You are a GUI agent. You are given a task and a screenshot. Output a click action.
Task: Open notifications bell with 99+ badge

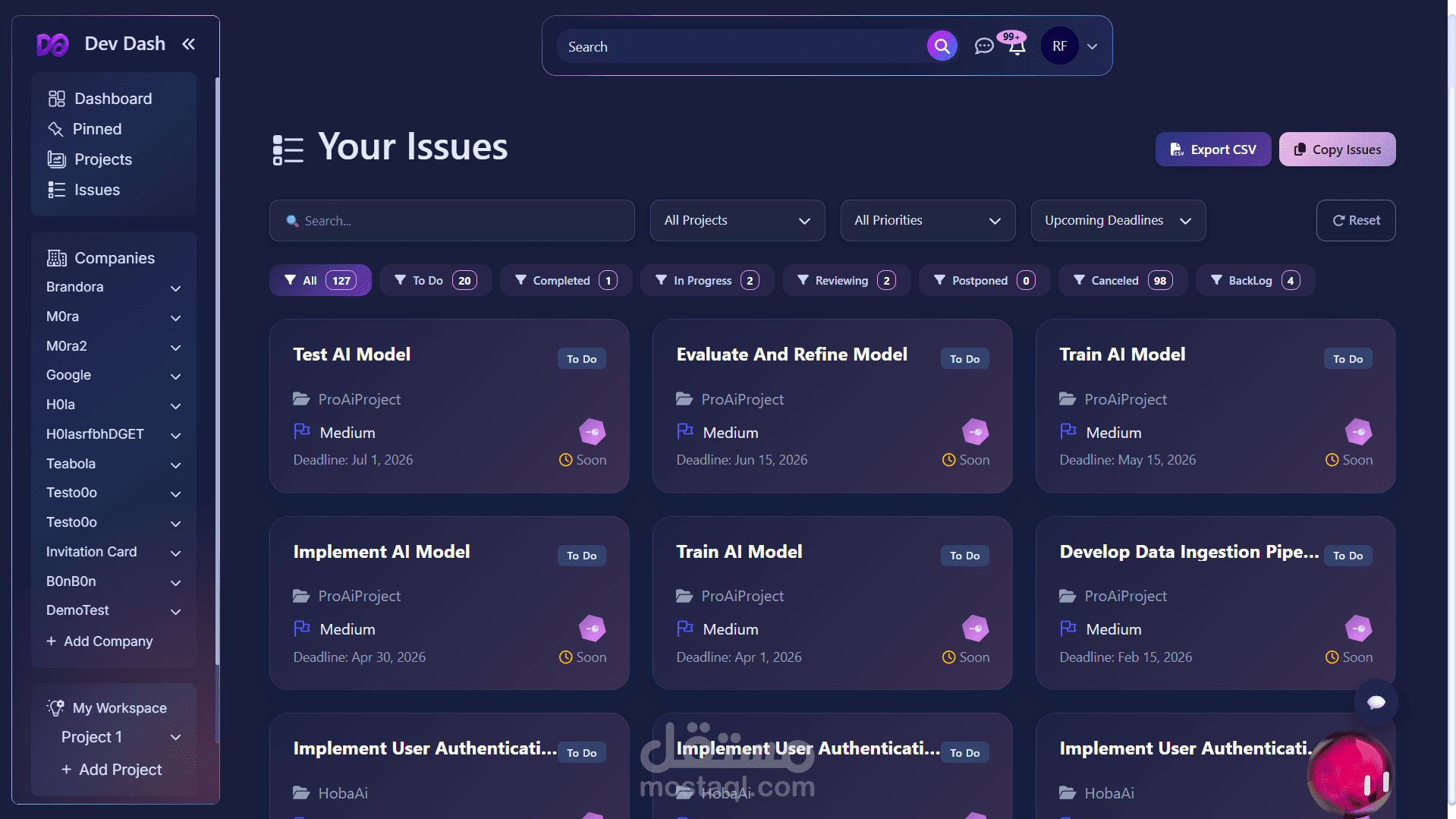[x=1017, y=46]
